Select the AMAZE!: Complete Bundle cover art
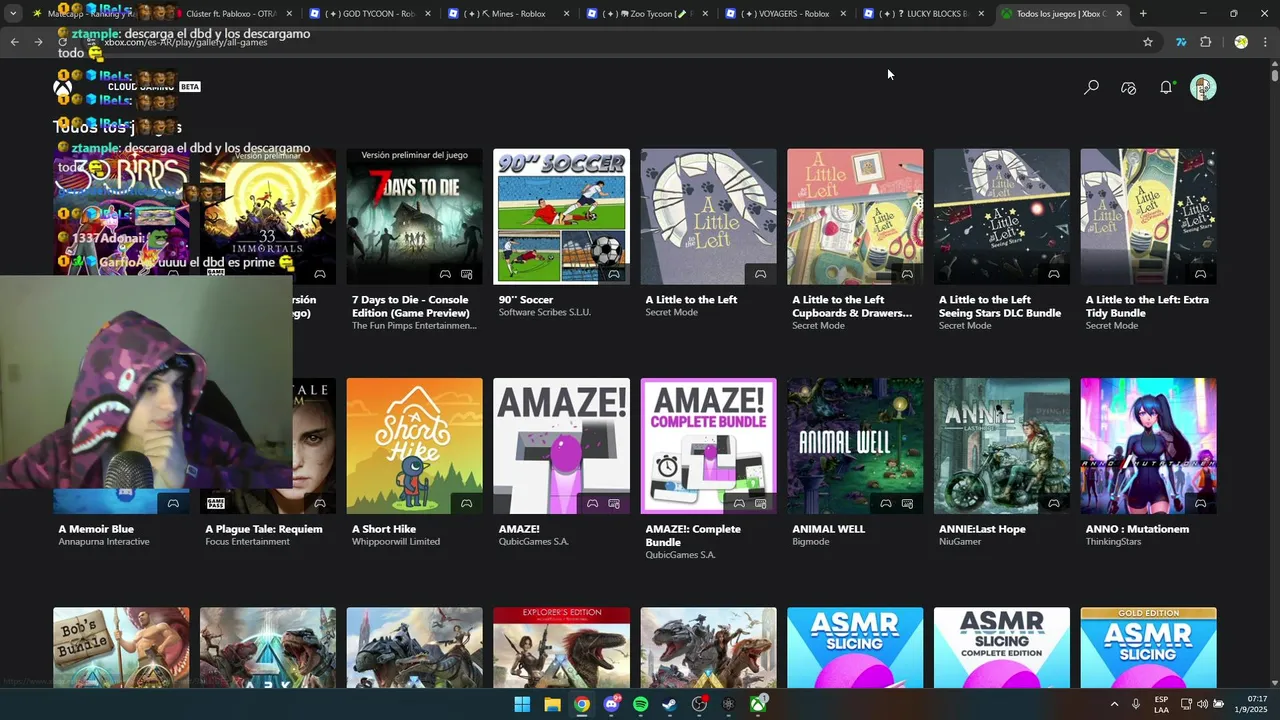The height and width of the screenshot is (720, 1280). [708, 446]
